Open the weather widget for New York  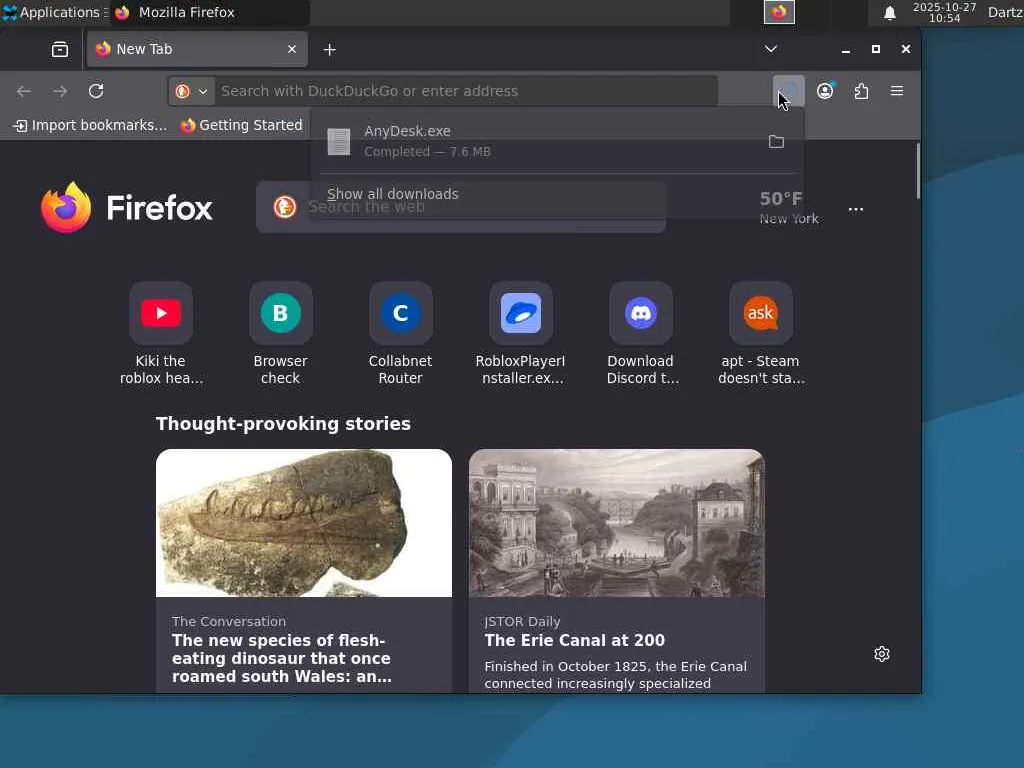[x=788, y=208]
